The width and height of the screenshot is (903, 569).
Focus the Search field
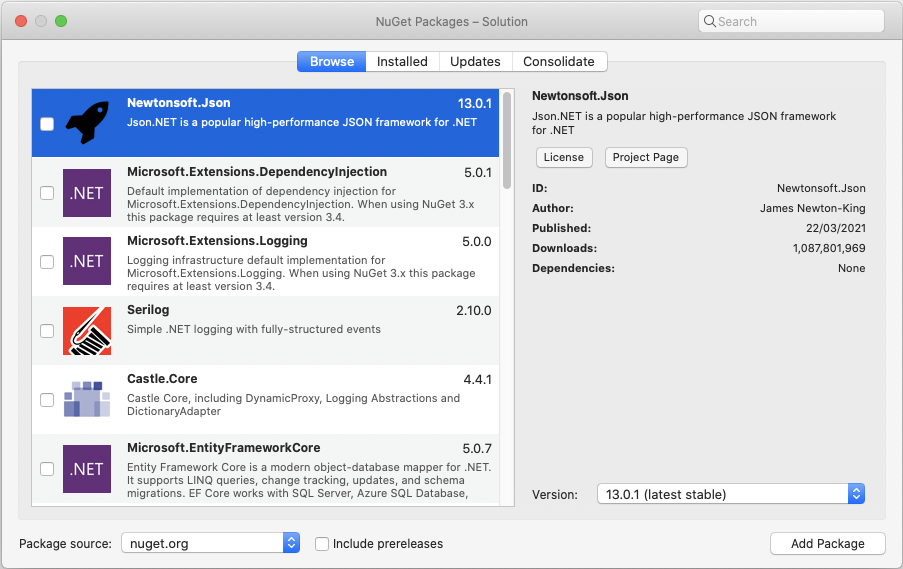(x=791, y=21)
